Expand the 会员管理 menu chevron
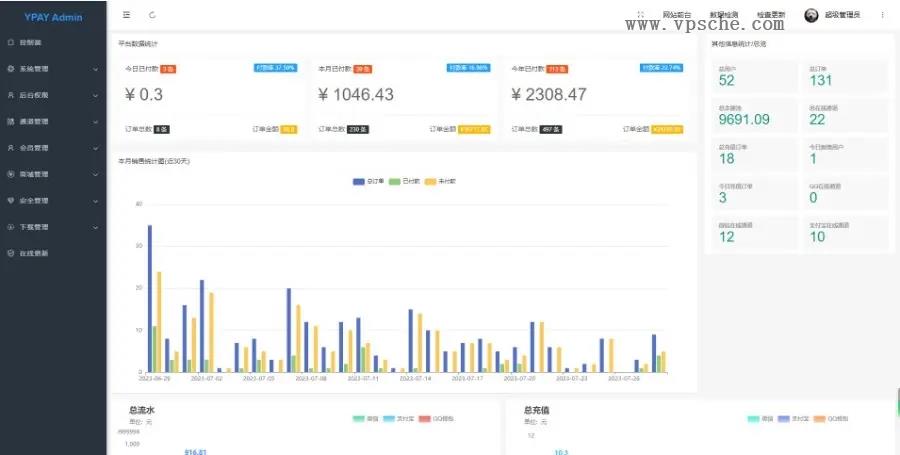Image resolution: width=900 pixels, height=455 pixels. 95,148
